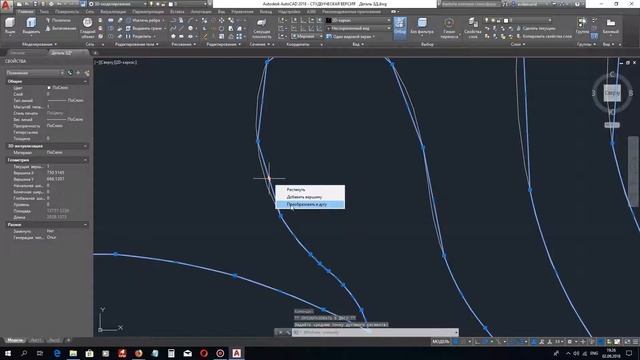
Task: Click the visual style black swatch 2D-каркас
Action: click(329, 20)
